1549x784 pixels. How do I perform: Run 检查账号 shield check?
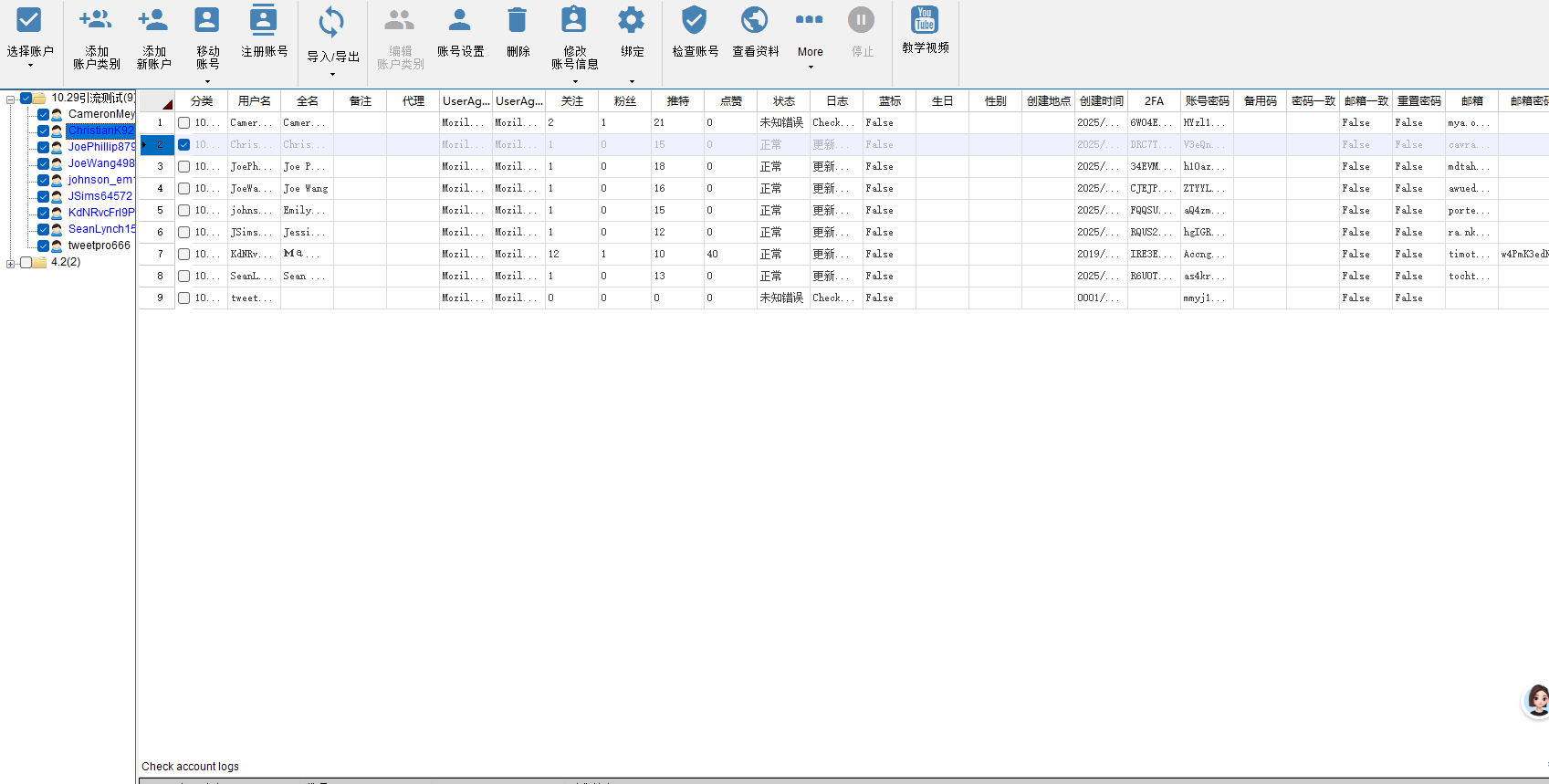click(x=695, y=33)
